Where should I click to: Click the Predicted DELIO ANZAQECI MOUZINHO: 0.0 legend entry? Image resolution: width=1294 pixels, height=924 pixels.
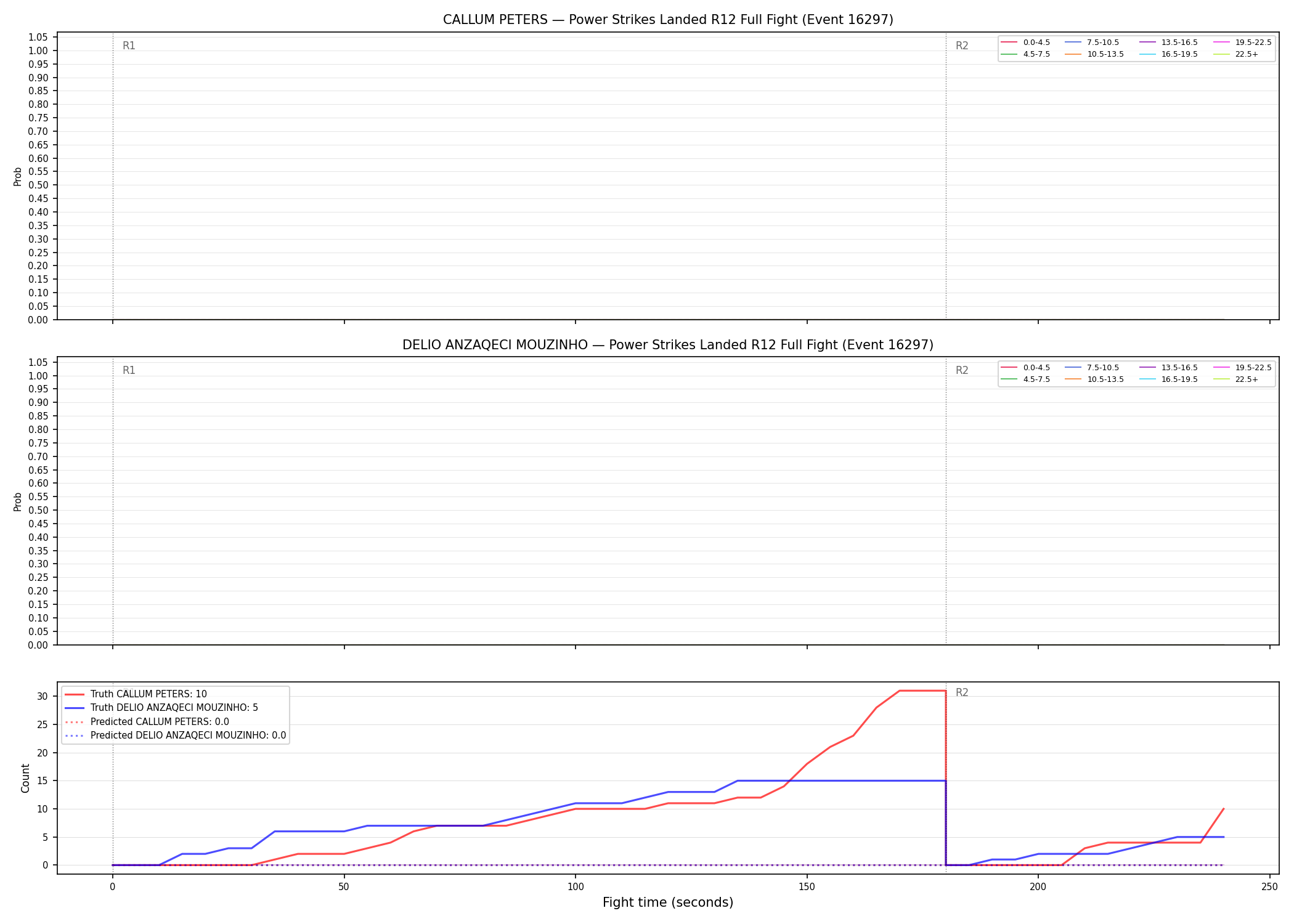175,736
